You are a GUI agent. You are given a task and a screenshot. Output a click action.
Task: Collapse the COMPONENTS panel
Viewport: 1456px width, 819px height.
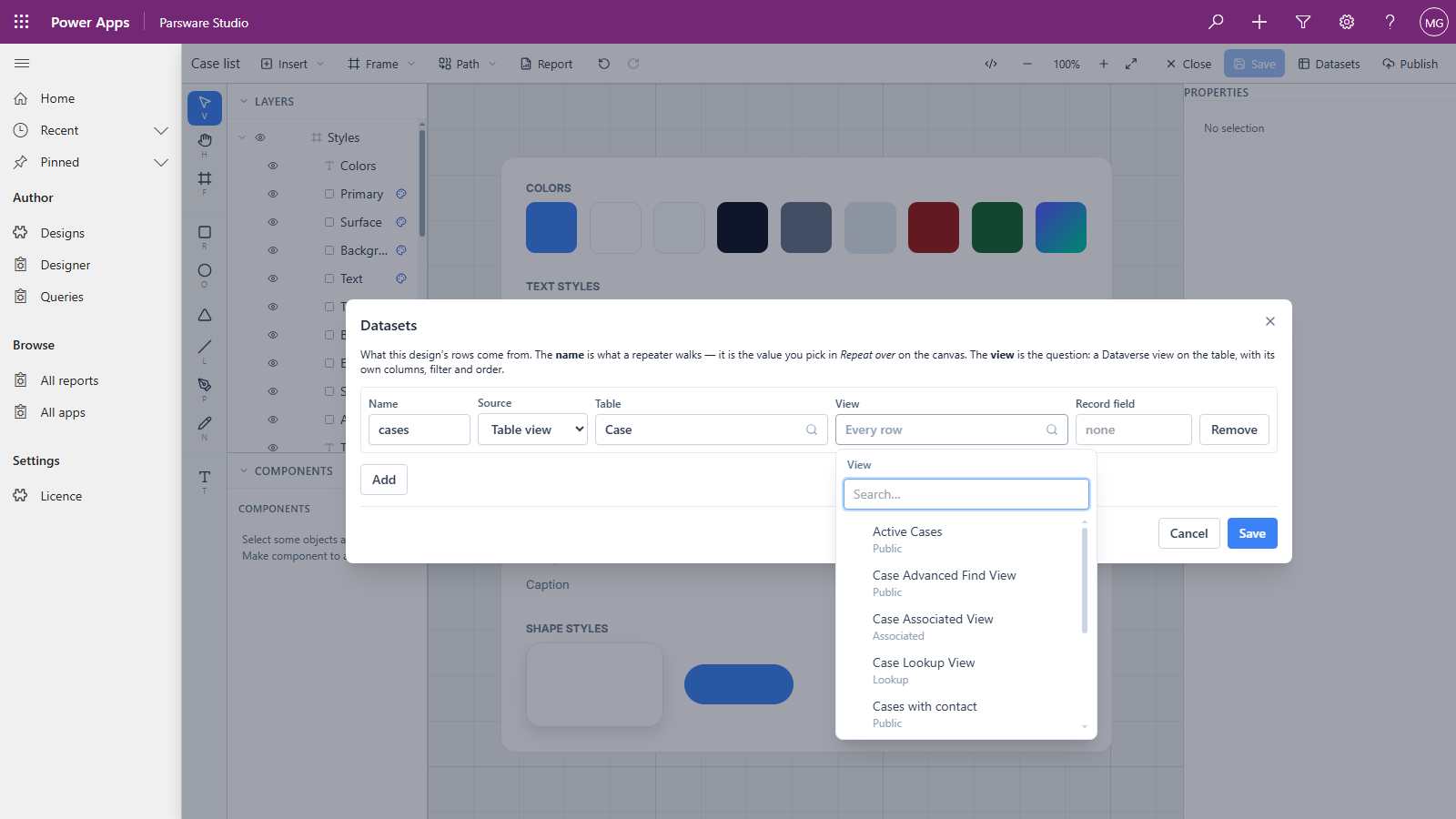coord(244,471)
